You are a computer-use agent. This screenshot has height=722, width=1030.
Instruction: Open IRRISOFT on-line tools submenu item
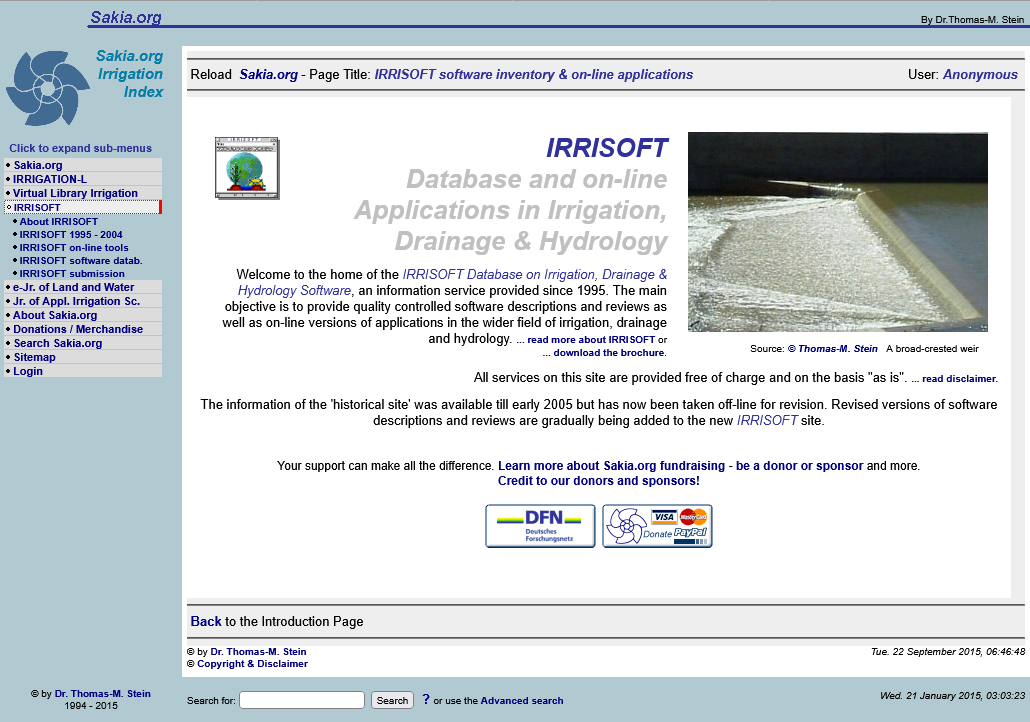pyautogui.click(x=74, y=248)
